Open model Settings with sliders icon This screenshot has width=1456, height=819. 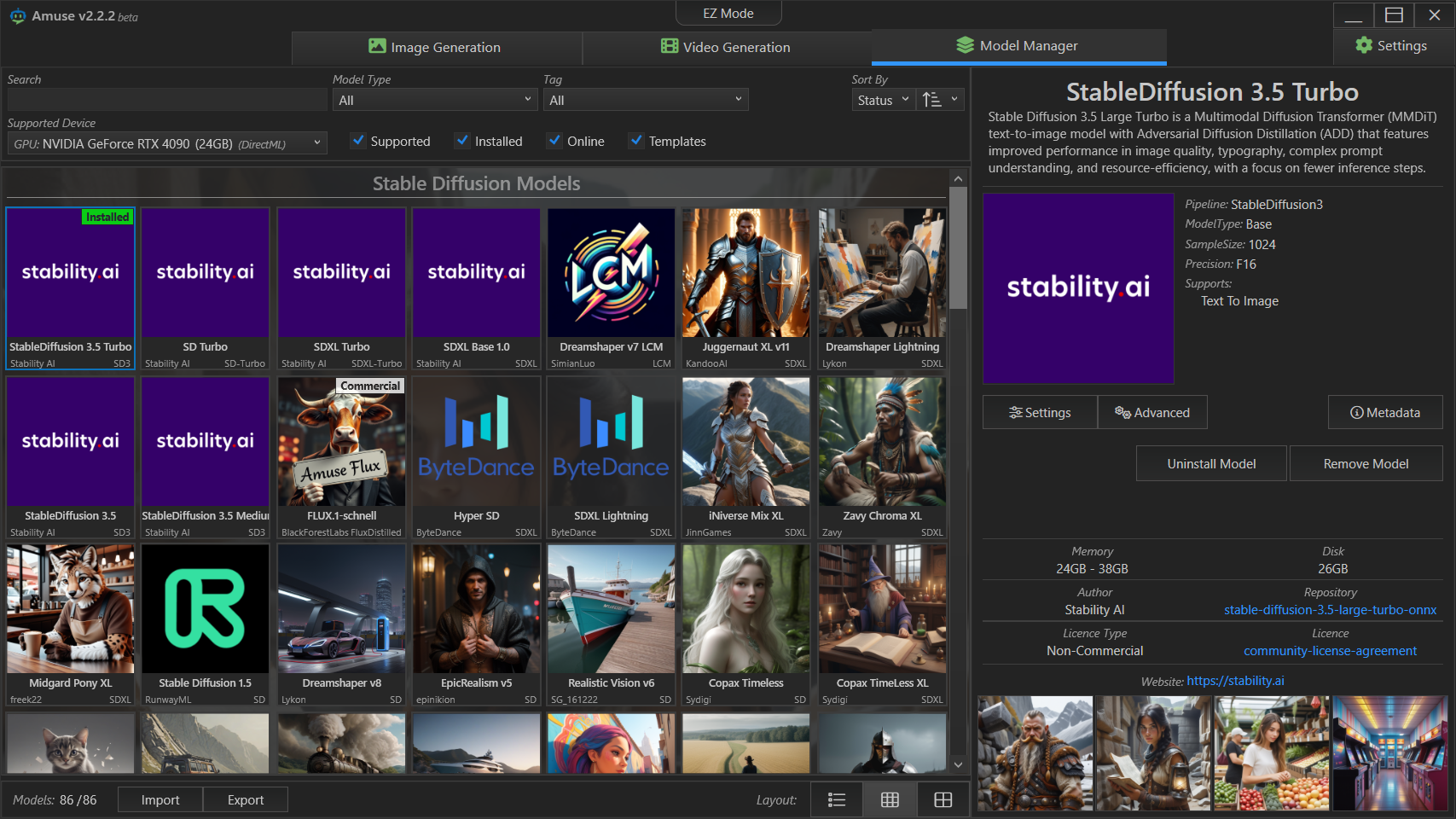(x=1040, y=413)
